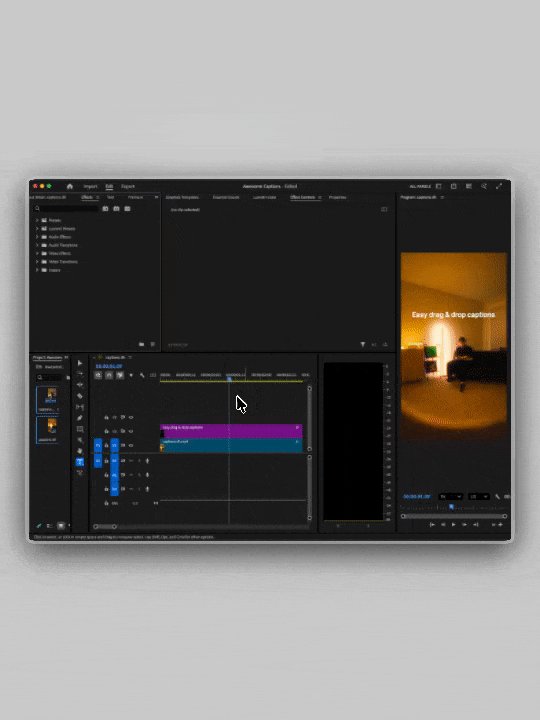Select the Ripple Edit tool
Viewport: 540px width, 720px height.
click(80, 384)
